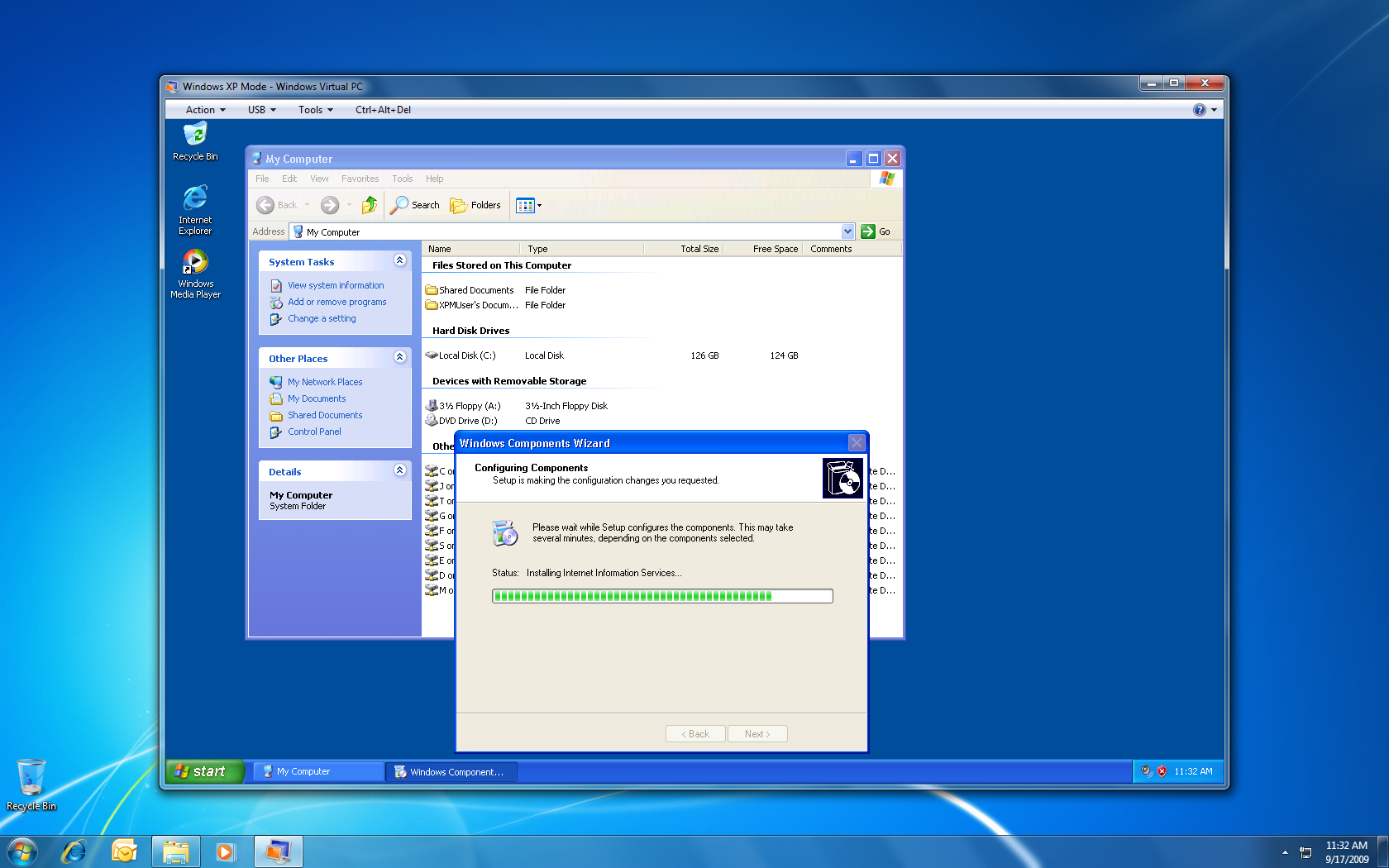Open View system information task
Viewport: 1389px width, 868px height.
335,285
